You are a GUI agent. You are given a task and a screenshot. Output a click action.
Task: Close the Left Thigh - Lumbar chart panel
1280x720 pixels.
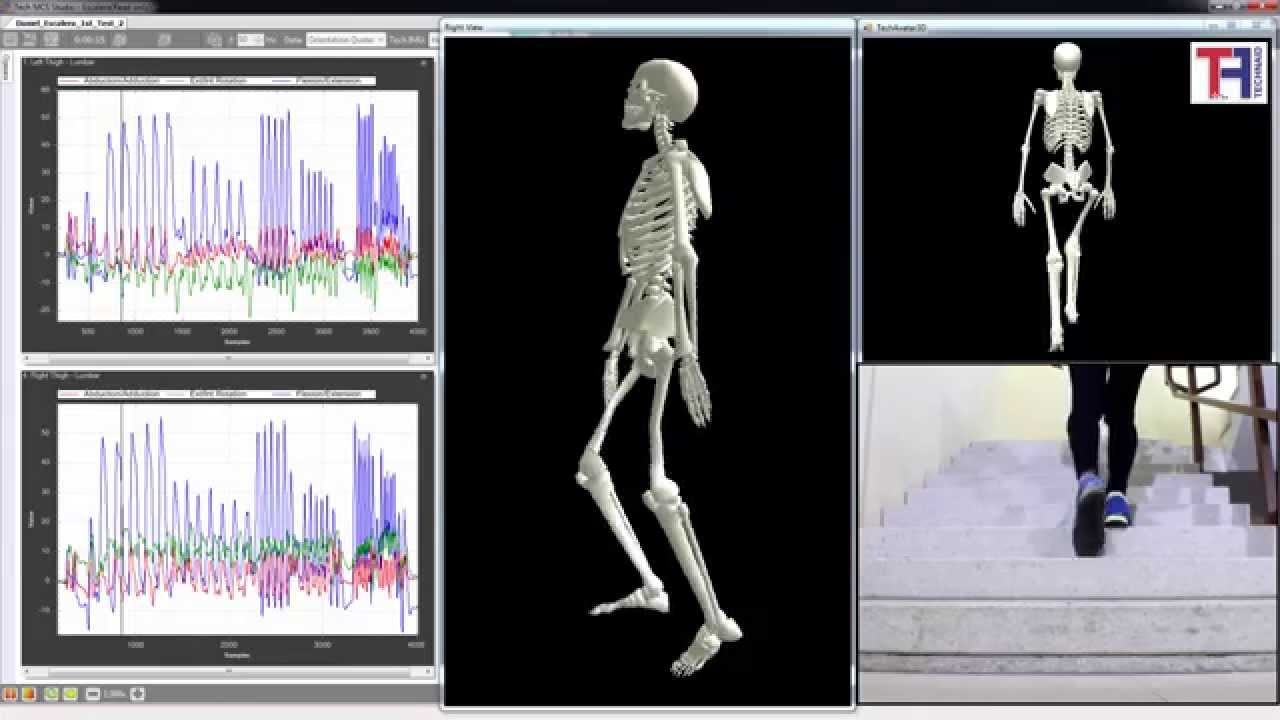pyautogui.click(x=424, y=63)
